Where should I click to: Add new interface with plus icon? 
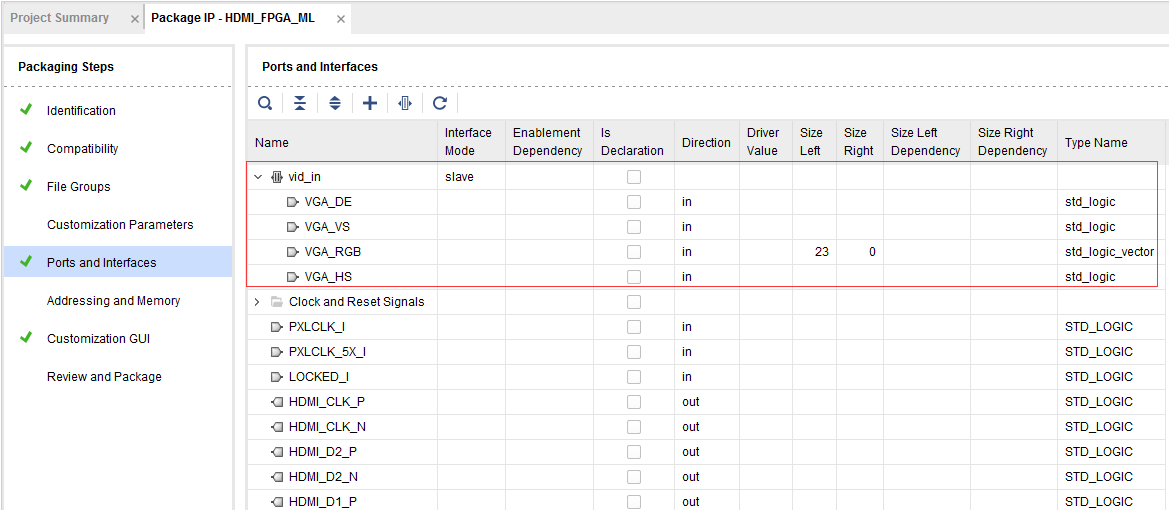point(370,104)
